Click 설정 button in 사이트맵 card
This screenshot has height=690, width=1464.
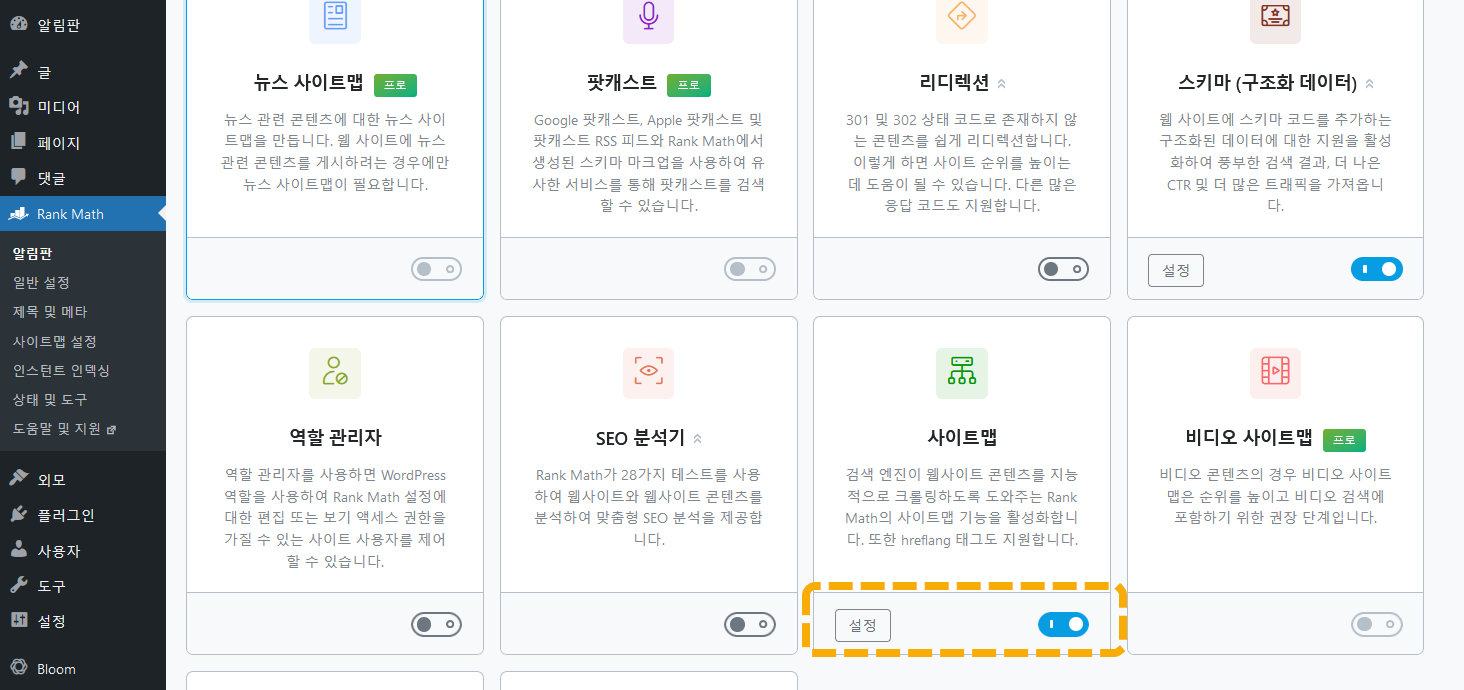[x=863, y=625]
